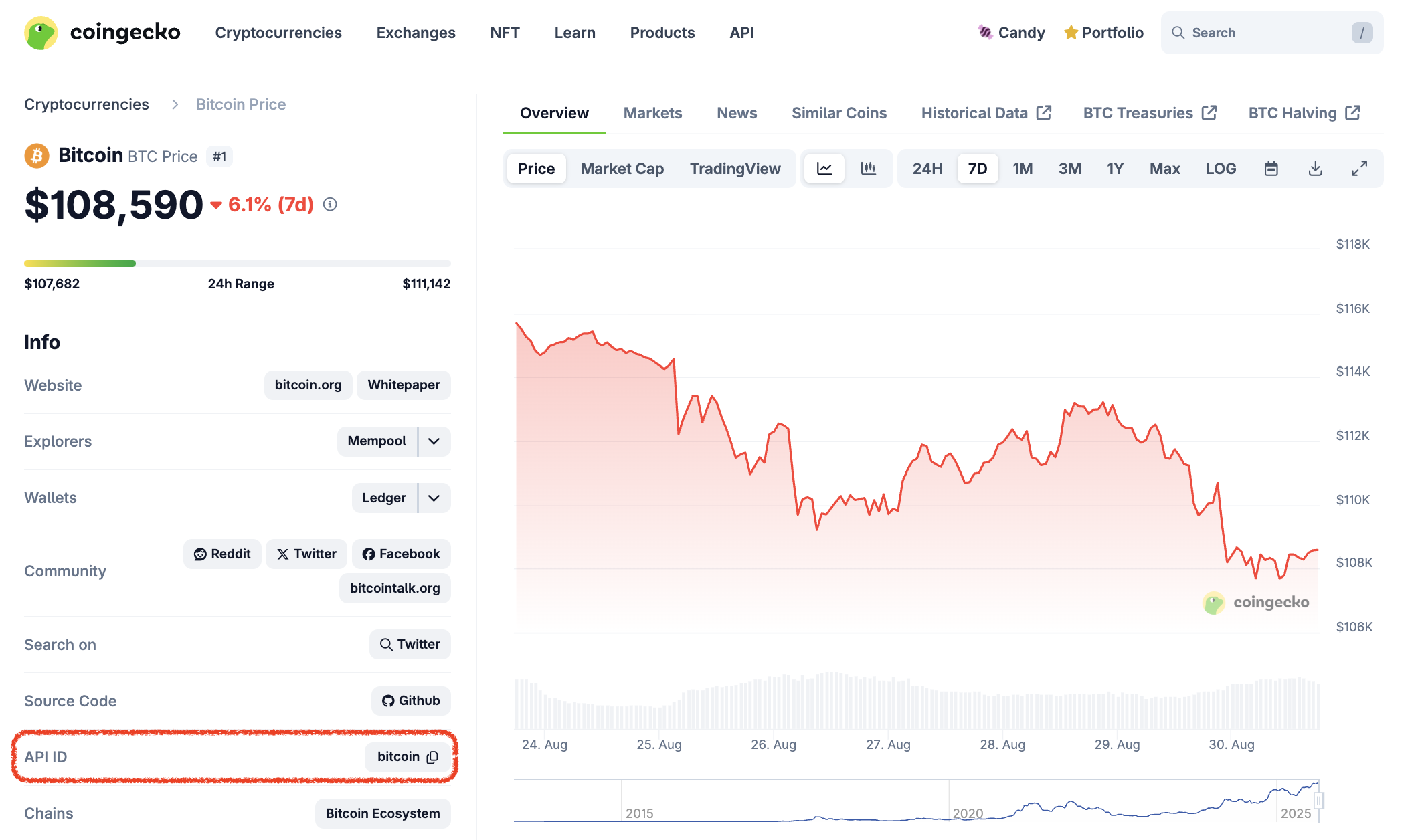This screenshot has width=1420, height=840.
Task: Expand chart to fullscreen
Action: (1359, 169)
